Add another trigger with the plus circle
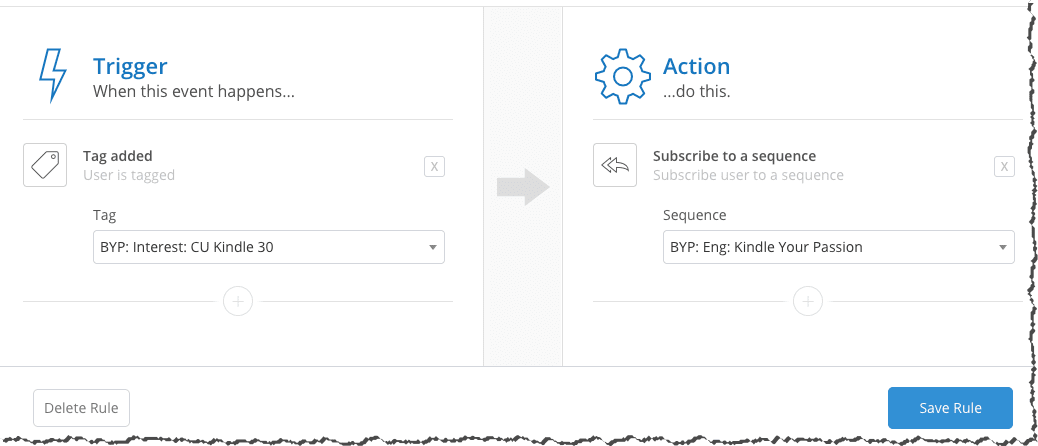 tap(238, 302)
